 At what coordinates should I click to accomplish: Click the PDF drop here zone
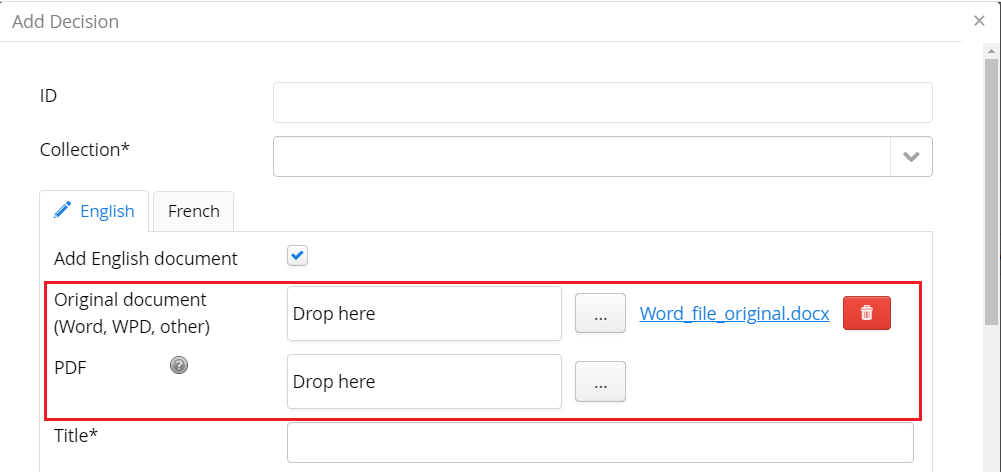[424, 381]
